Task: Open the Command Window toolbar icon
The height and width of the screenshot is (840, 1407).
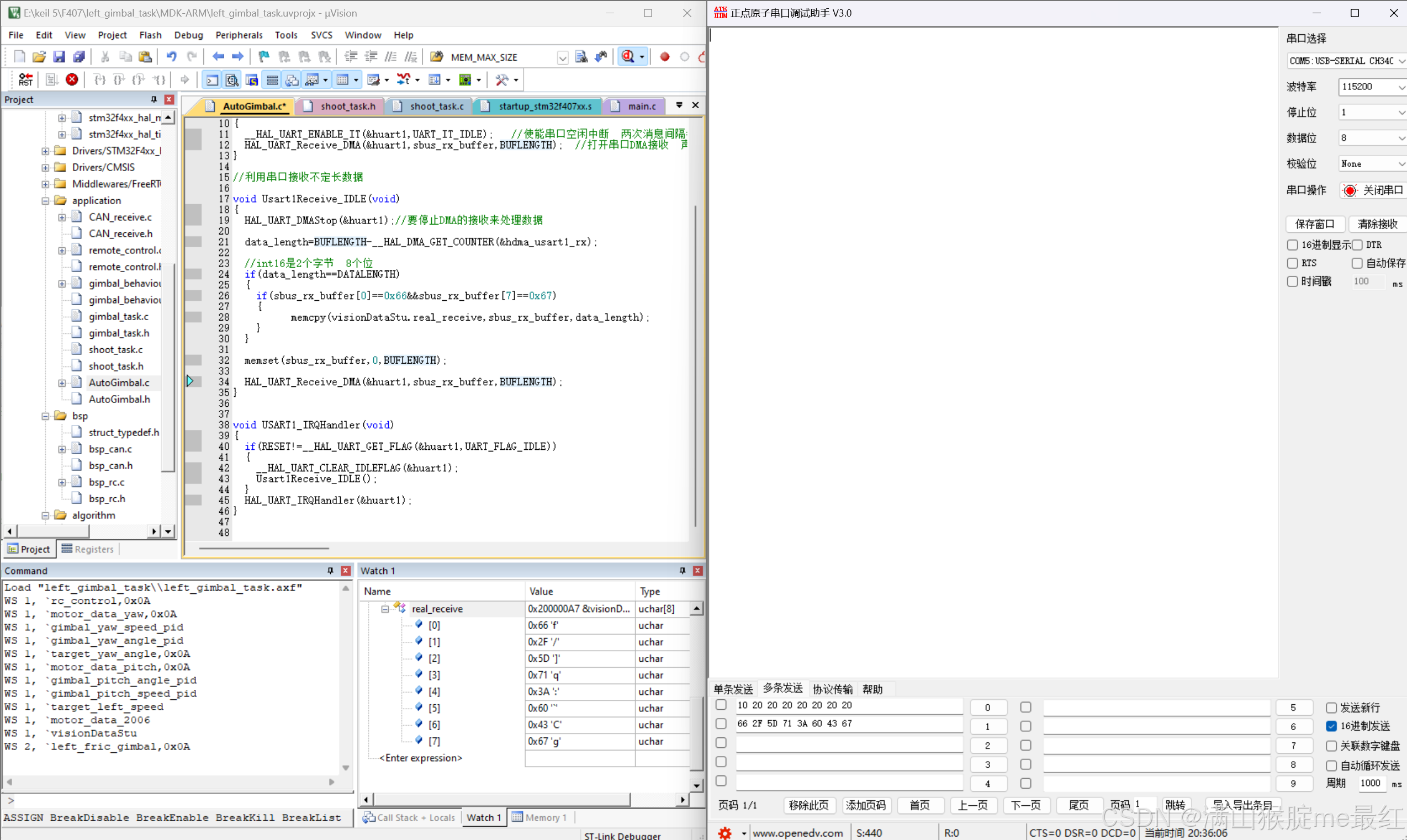Action: [211, 80]
